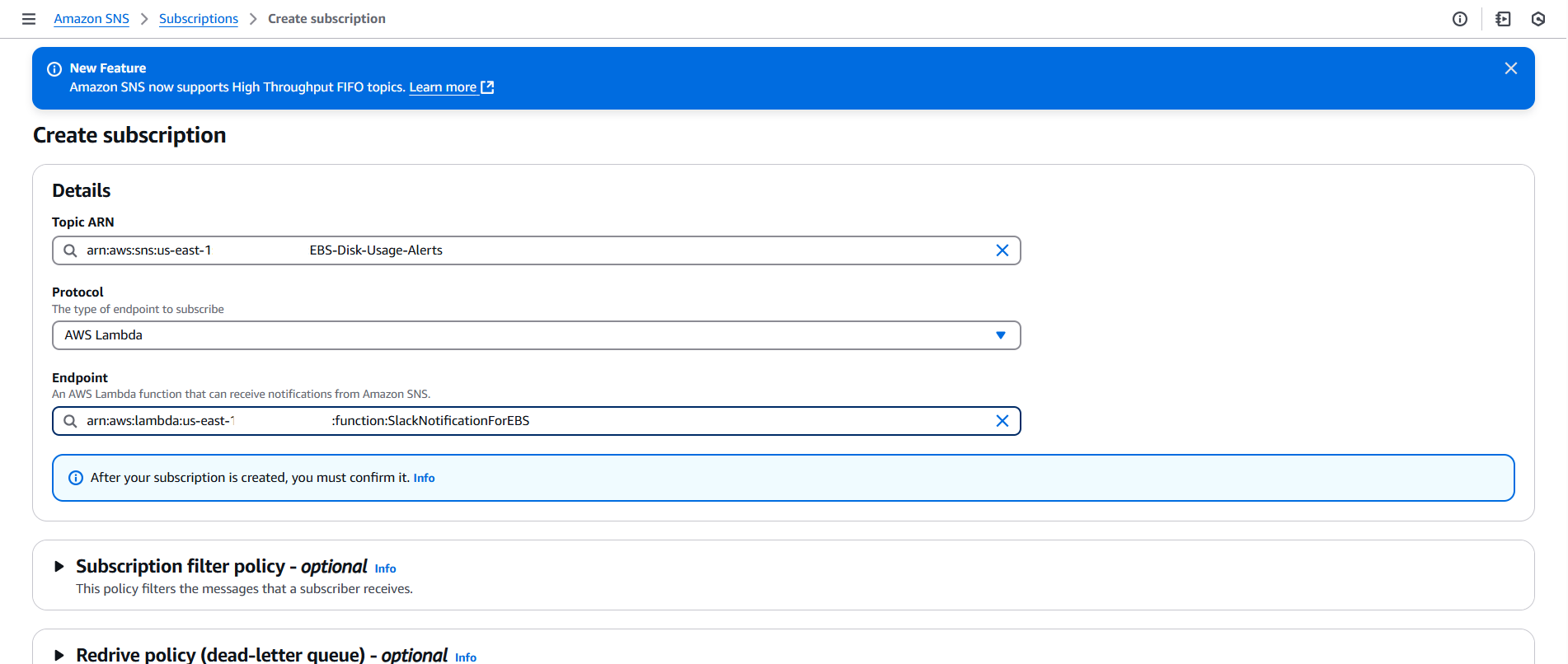The width and height of the screenshot is (1568, 664).
Task: Click the 'Endpoint' field label
Action: pos(80,378)
